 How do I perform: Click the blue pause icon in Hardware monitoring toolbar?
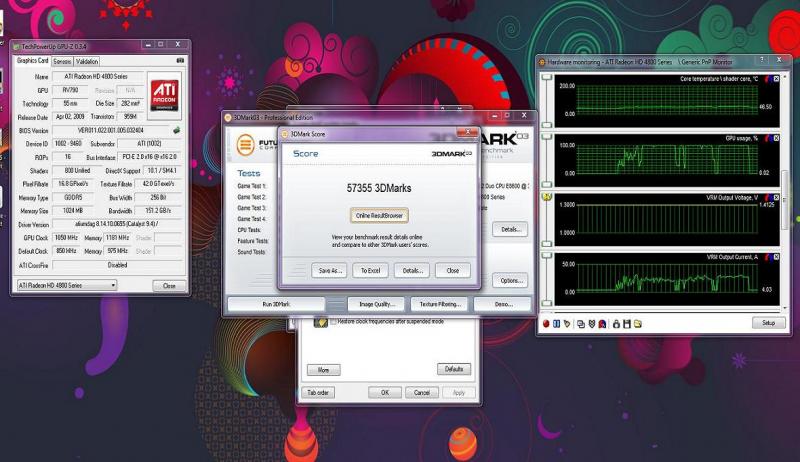[x=557, y=324]
